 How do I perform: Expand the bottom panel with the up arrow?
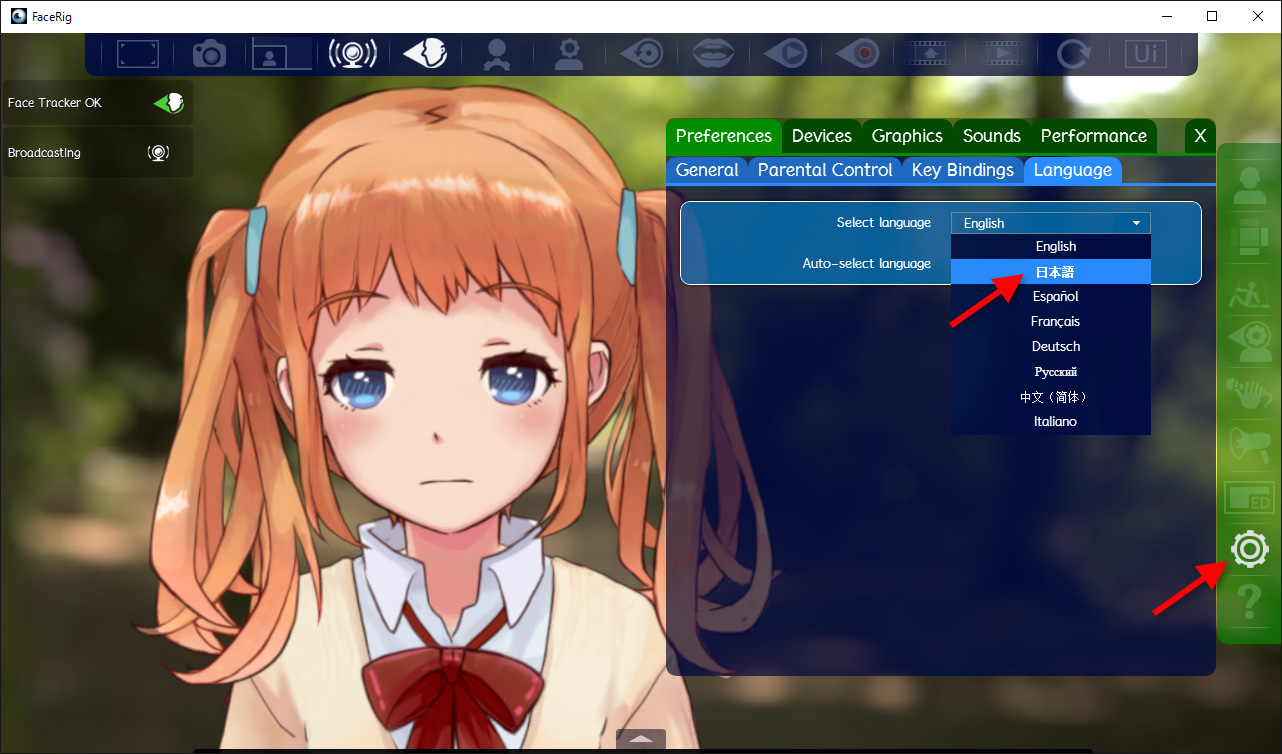pos(640,741)
